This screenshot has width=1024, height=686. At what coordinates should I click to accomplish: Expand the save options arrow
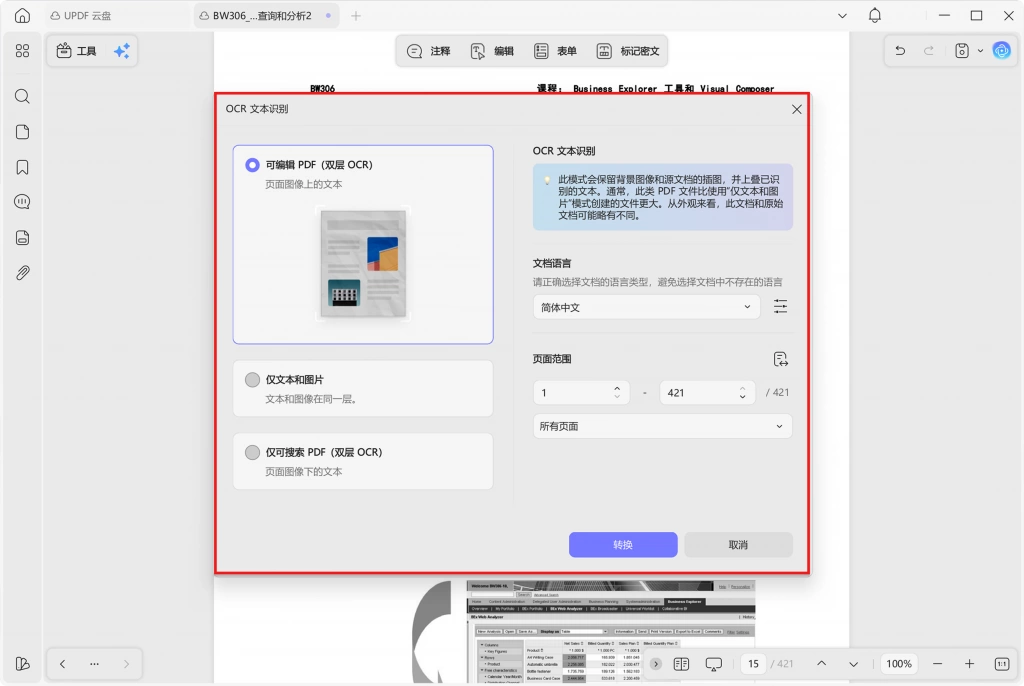[980, 50]
